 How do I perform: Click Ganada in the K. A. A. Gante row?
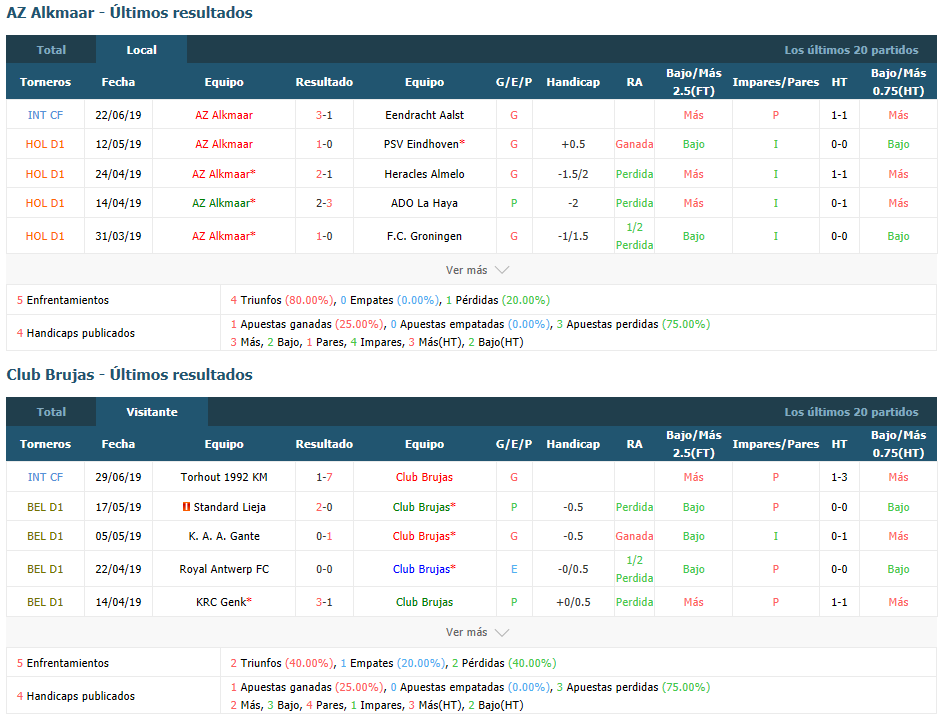point(634,536)
